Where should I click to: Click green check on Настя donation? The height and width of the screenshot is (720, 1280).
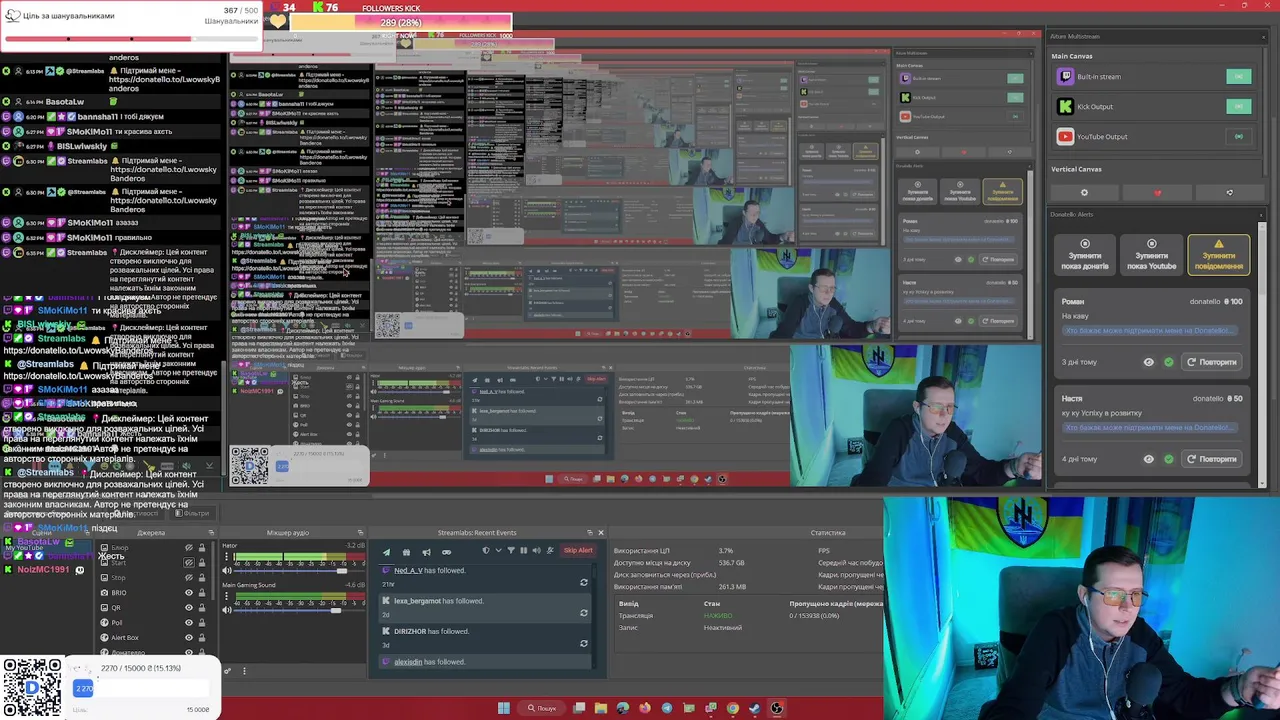tap(1168, 459)
